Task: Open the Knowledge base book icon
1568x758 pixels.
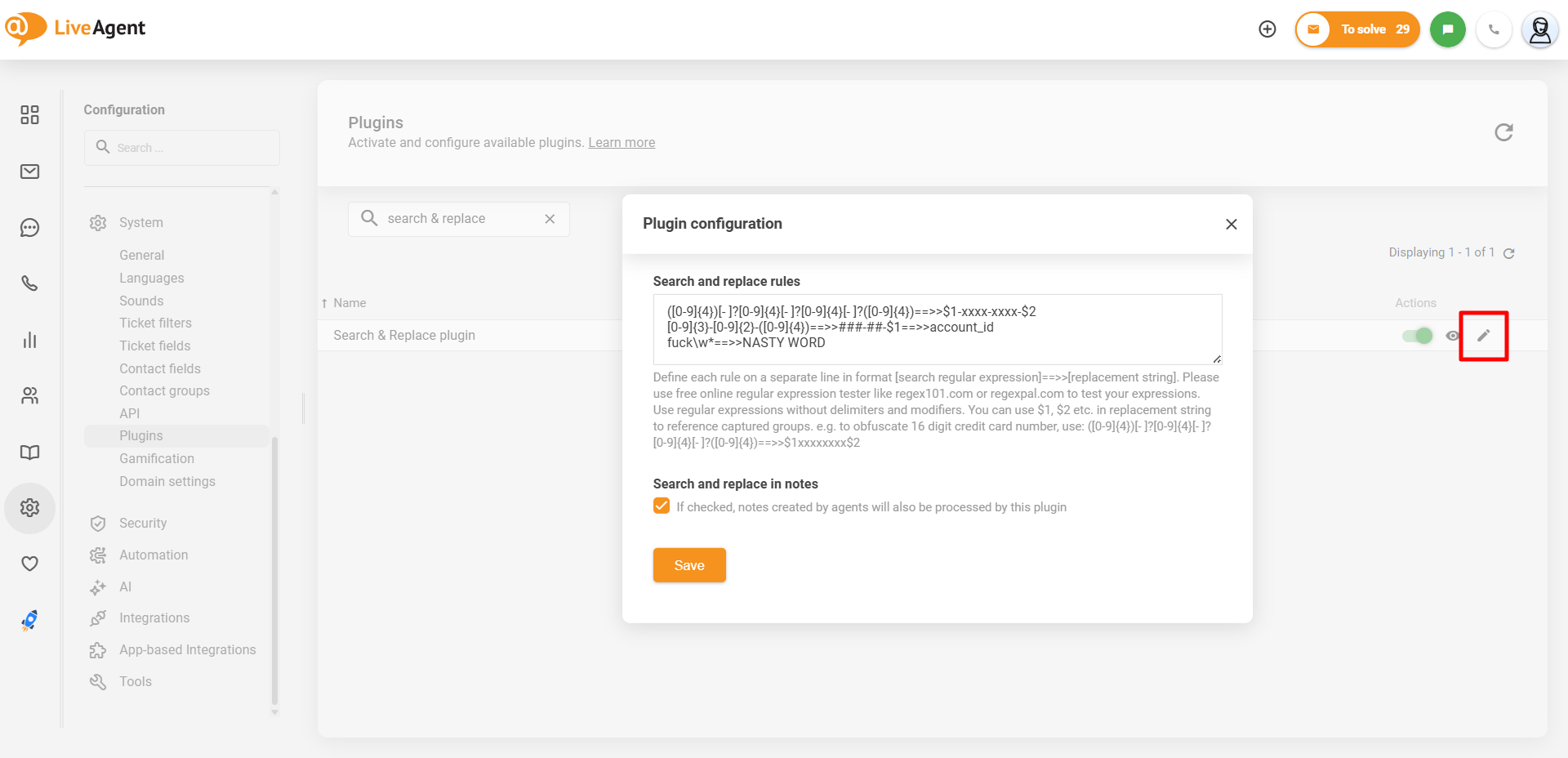Action: point(30,453)
